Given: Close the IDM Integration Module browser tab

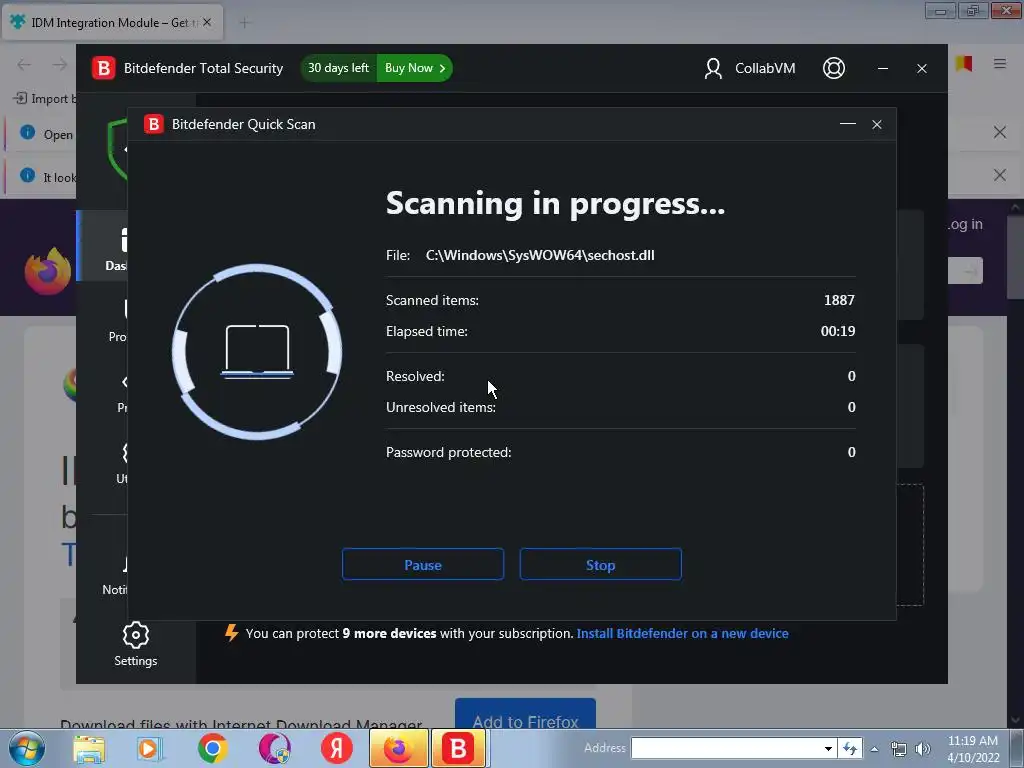Looking at the screenshot, I should coord(207,22).
